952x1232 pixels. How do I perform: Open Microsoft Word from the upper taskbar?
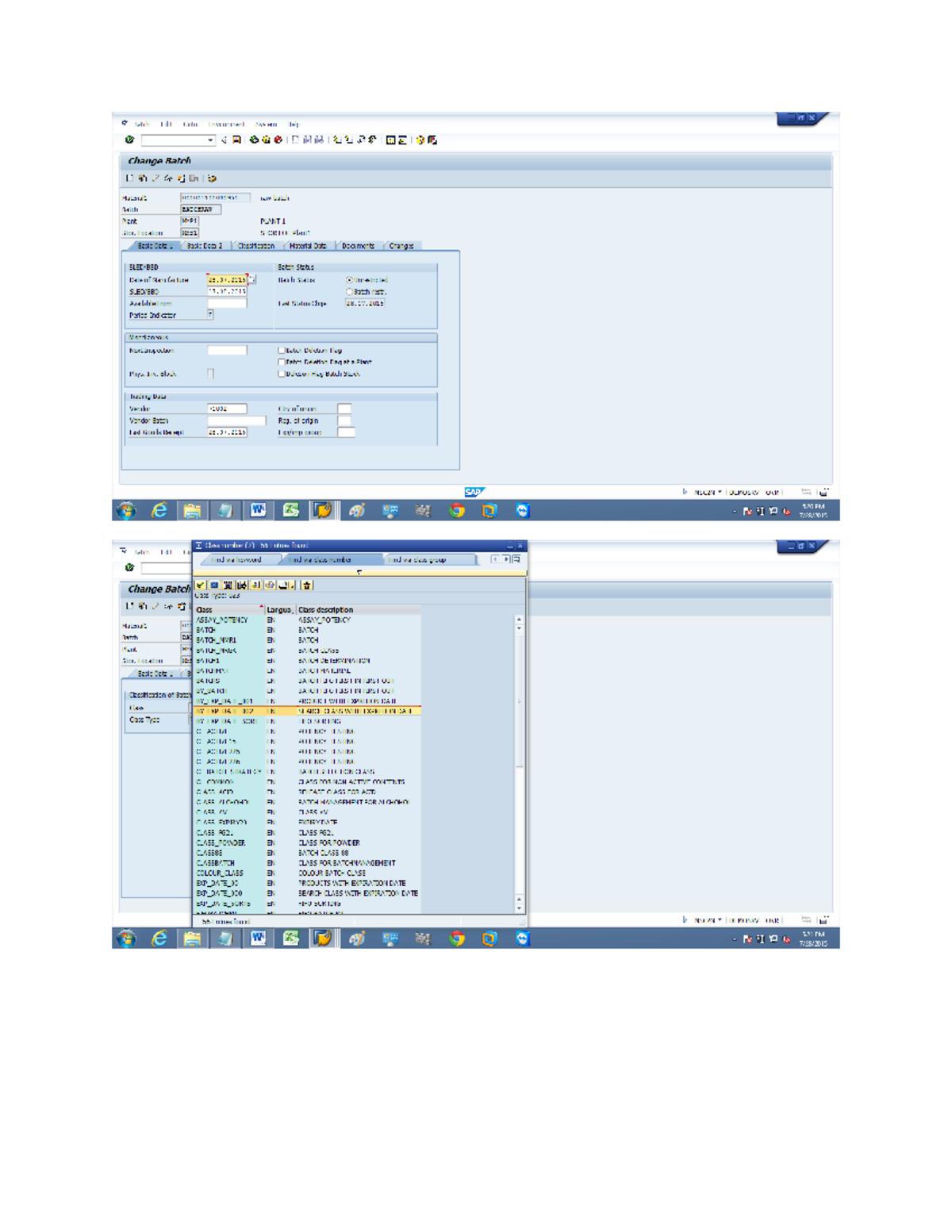coord(258,511)
